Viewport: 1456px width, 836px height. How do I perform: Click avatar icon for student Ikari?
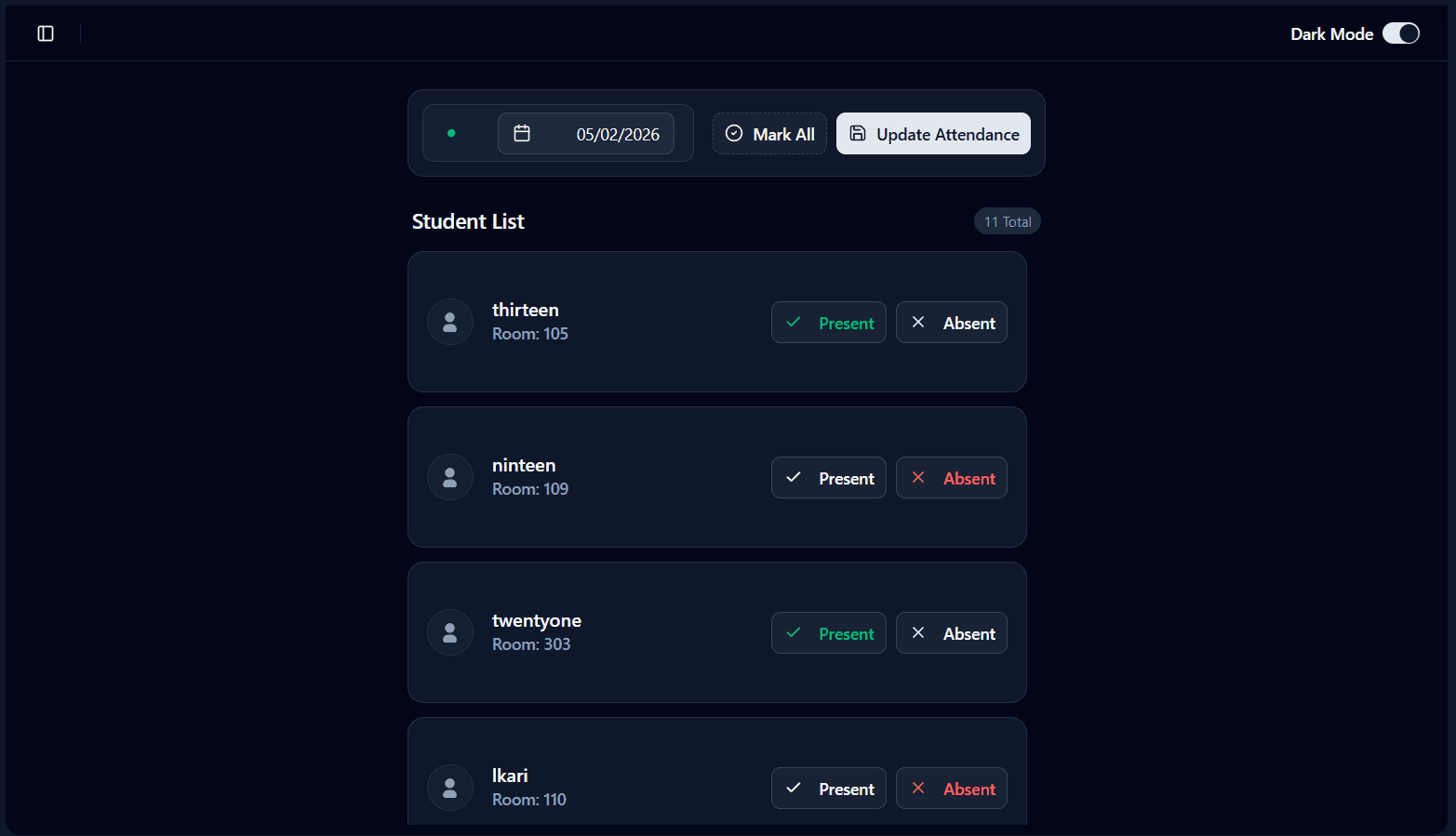450,788
